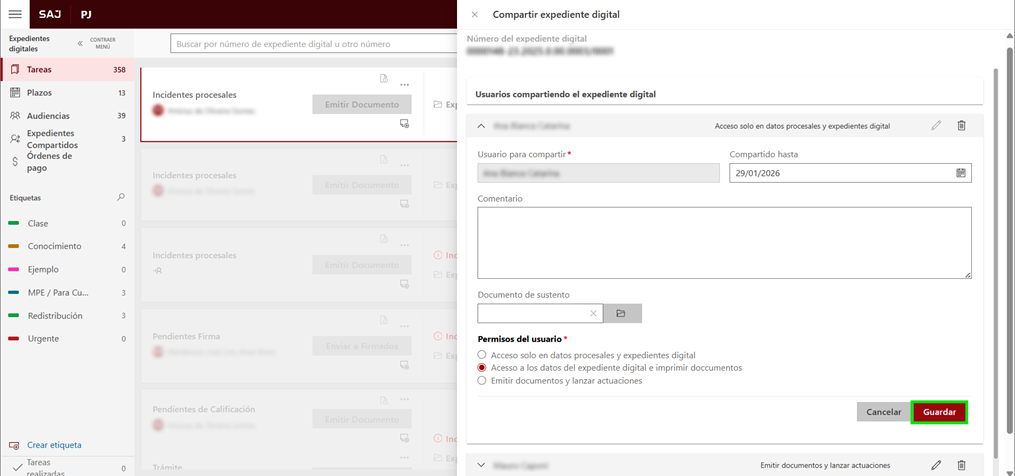Delete the first shared user with trash icon
1015x476 pixels.
click(961, 126)
